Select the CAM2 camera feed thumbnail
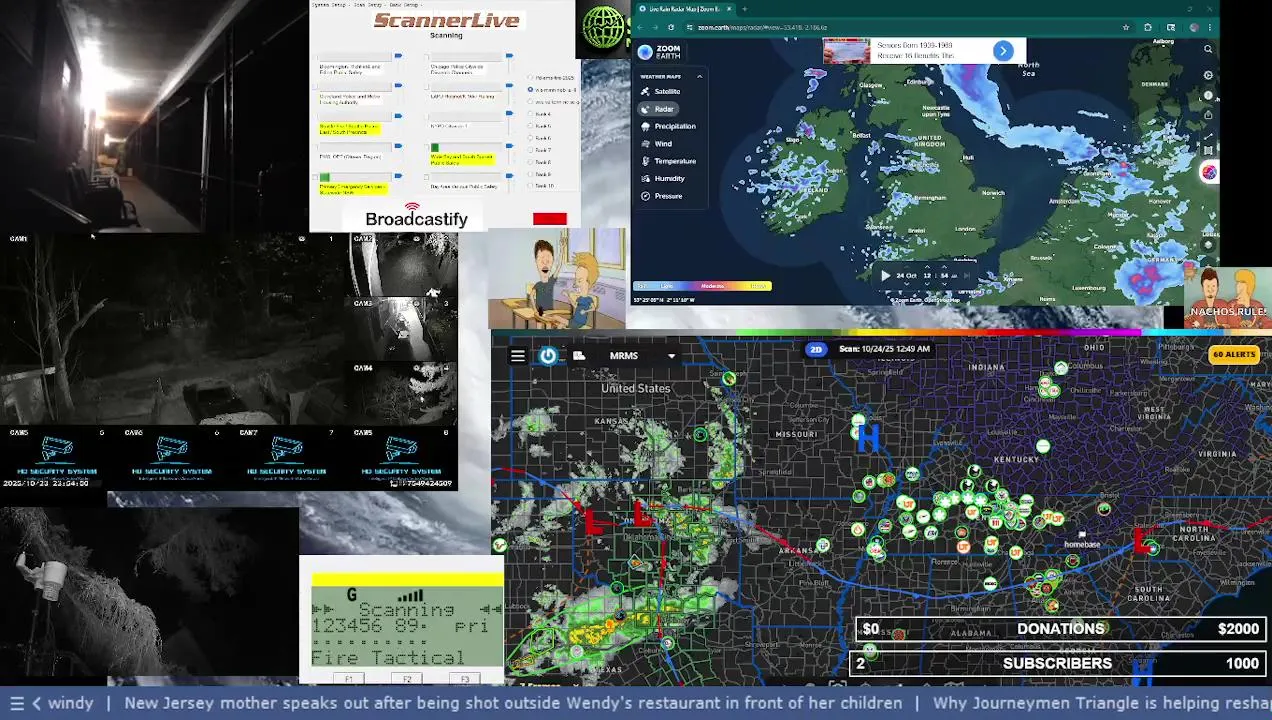This screenshot has height=720, width=1272. point(404,265)
